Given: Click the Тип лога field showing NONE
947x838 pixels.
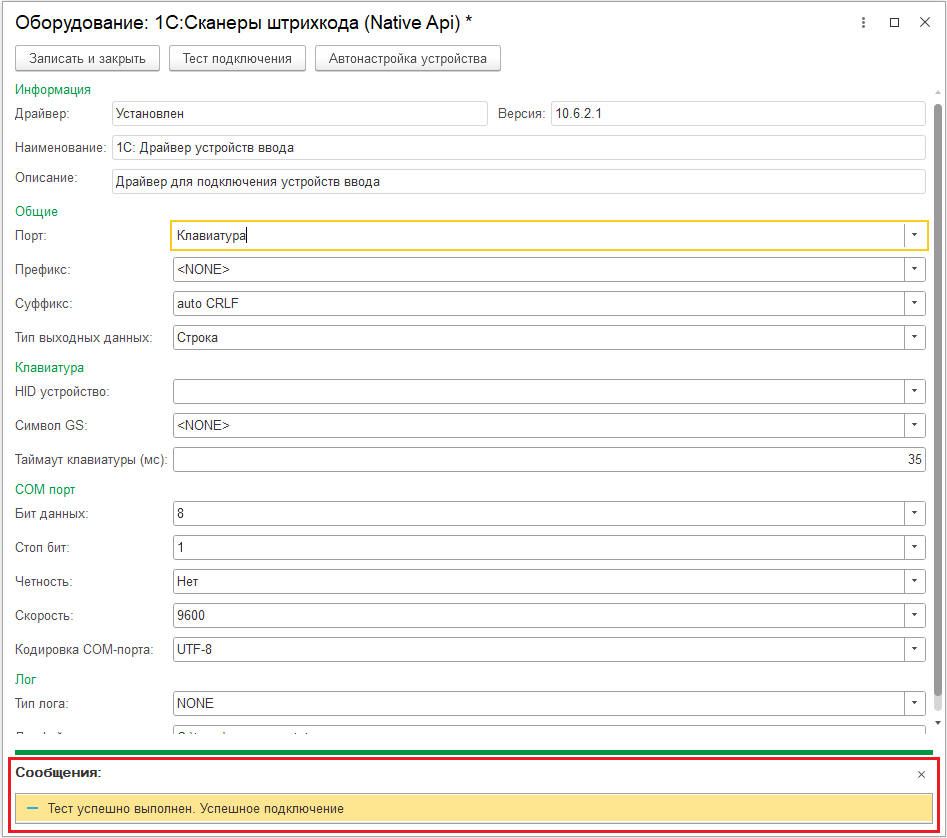Looking at the screenshot, I should coord(539,703).
